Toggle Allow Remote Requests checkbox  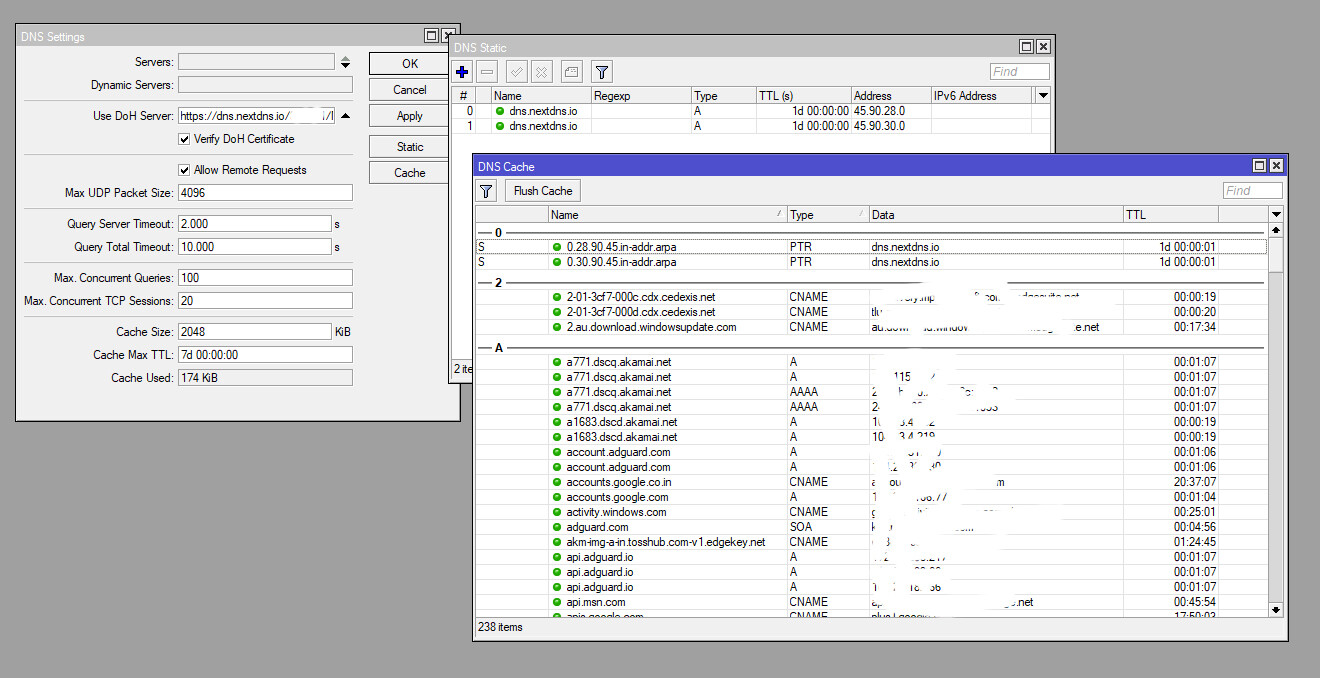point(184,170)
